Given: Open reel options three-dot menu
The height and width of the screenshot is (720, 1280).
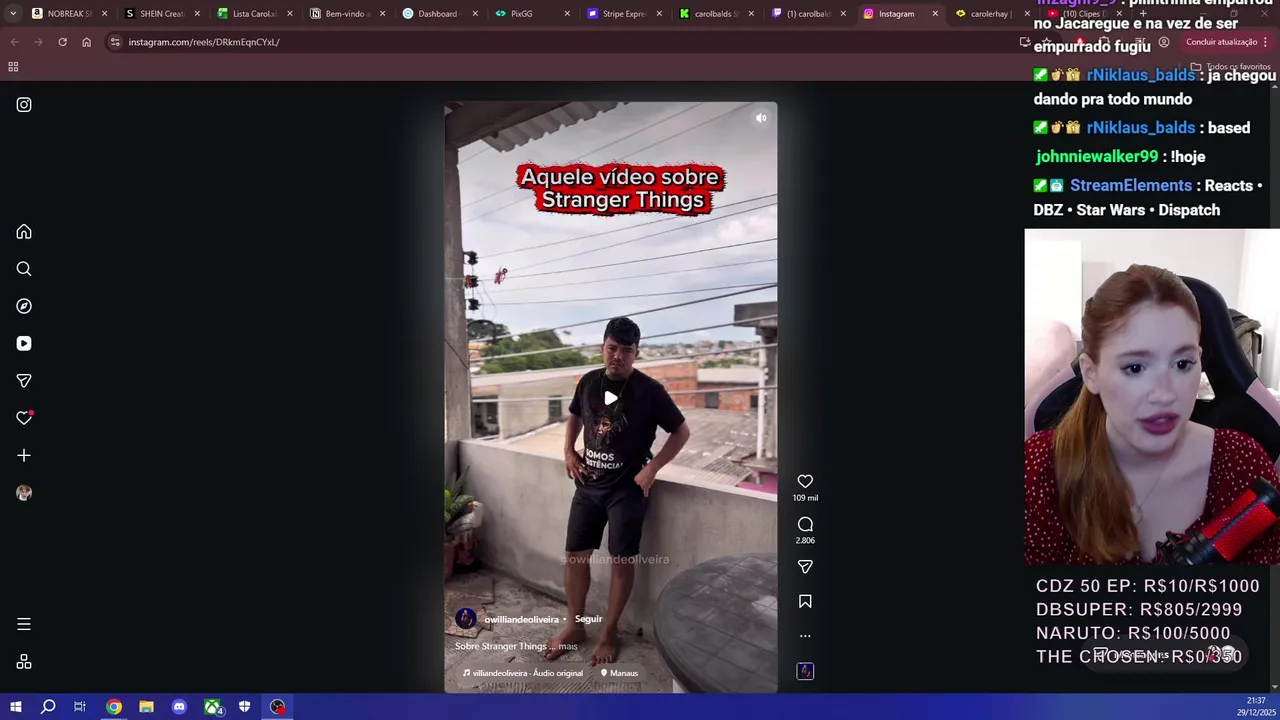Looking at the screenshot, I should [x=805, y=635].
